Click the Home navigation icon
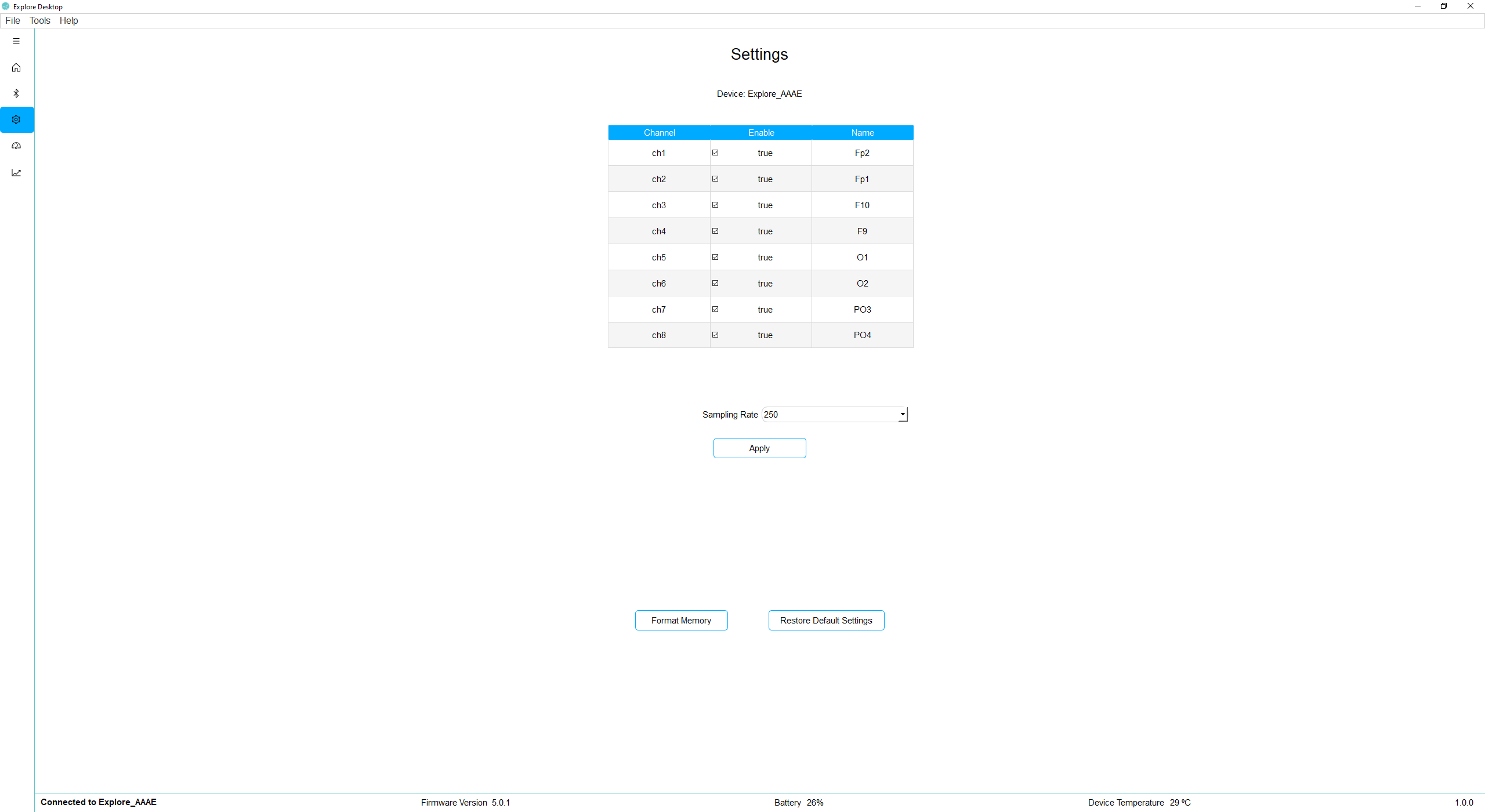 pos(17,67)
